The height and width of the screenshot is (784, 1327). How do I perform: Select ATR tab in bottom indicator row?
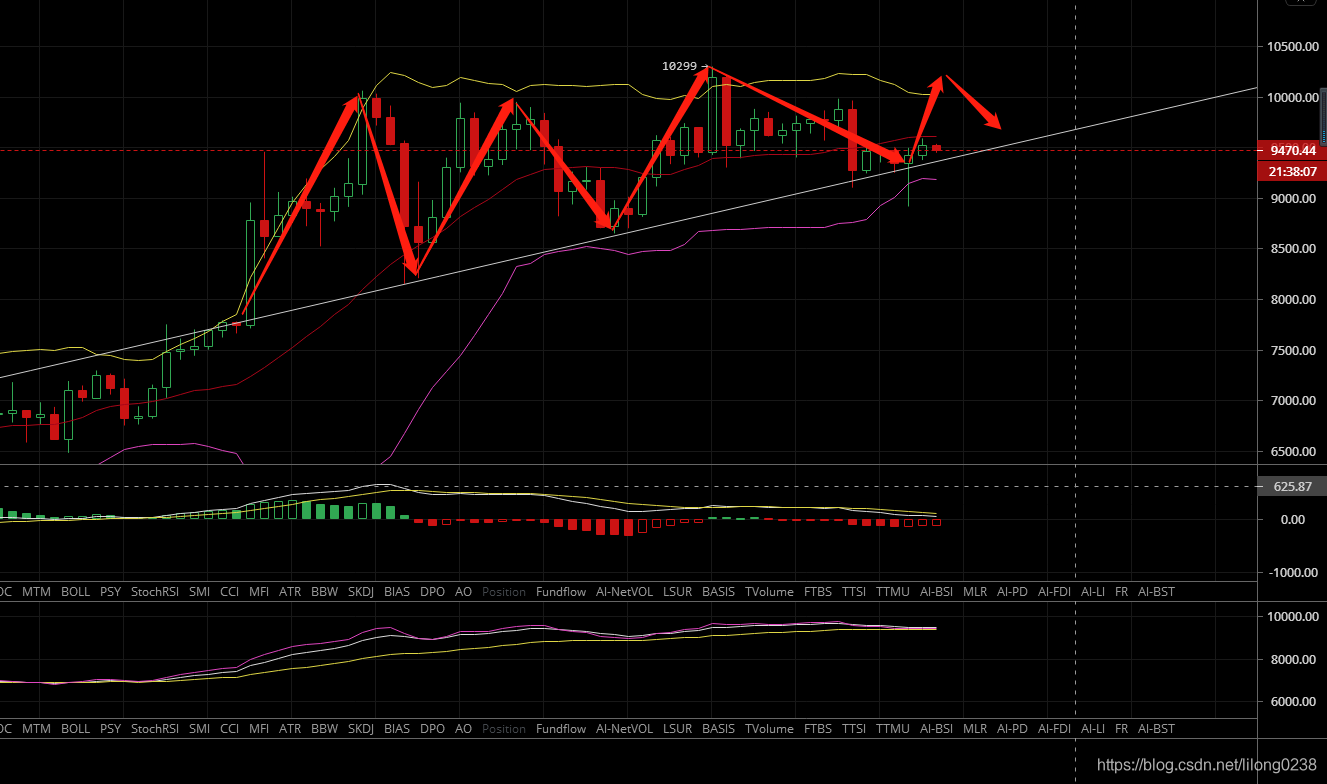coord(290,729)
